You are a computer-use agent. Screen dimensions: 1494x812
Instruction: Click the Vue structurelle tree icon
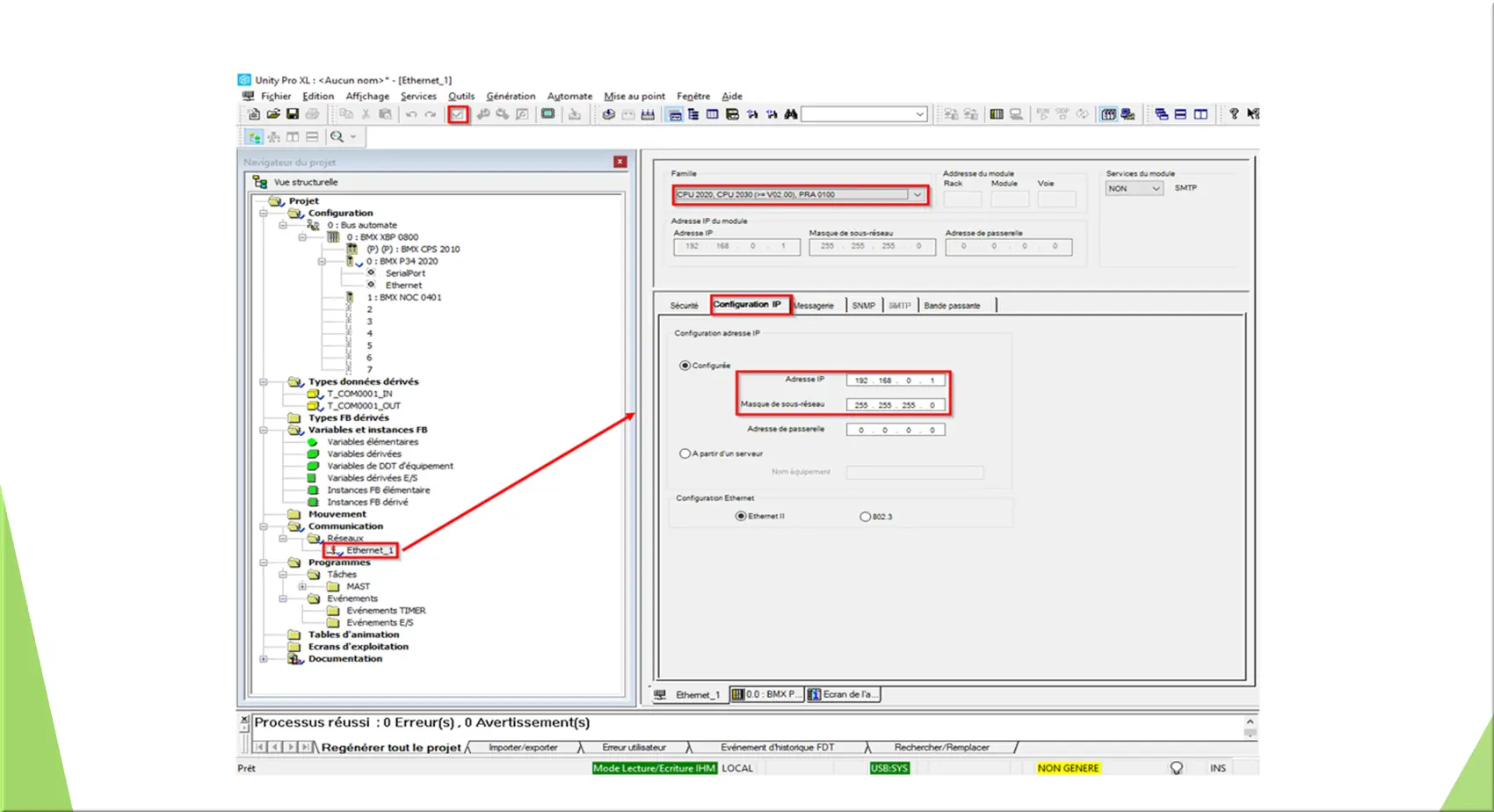point(260,182)
